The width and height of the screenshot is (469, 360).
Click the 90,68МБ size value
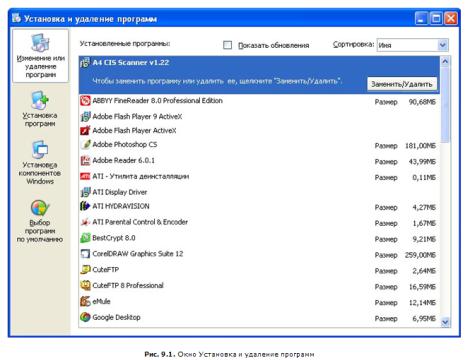tap(422, 102)
